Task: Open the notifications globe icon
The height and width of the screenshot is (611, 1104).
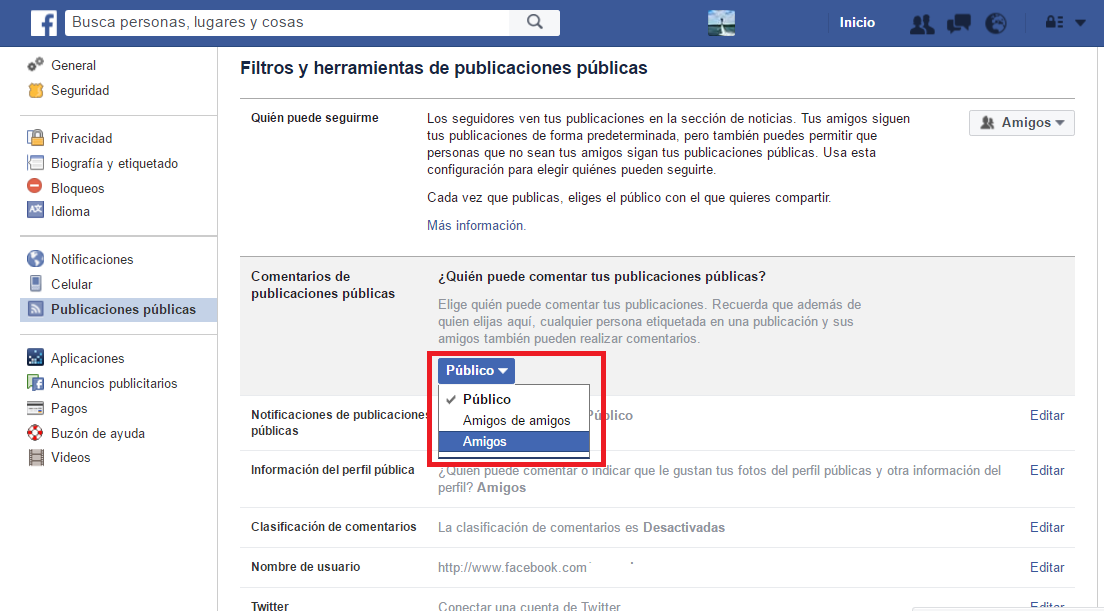Action: click(x=996, y=24)
